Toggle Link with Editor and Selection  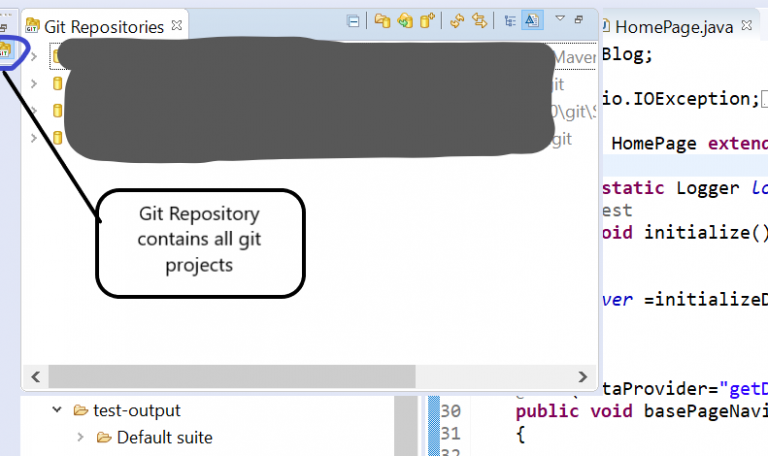pos(480,21)
